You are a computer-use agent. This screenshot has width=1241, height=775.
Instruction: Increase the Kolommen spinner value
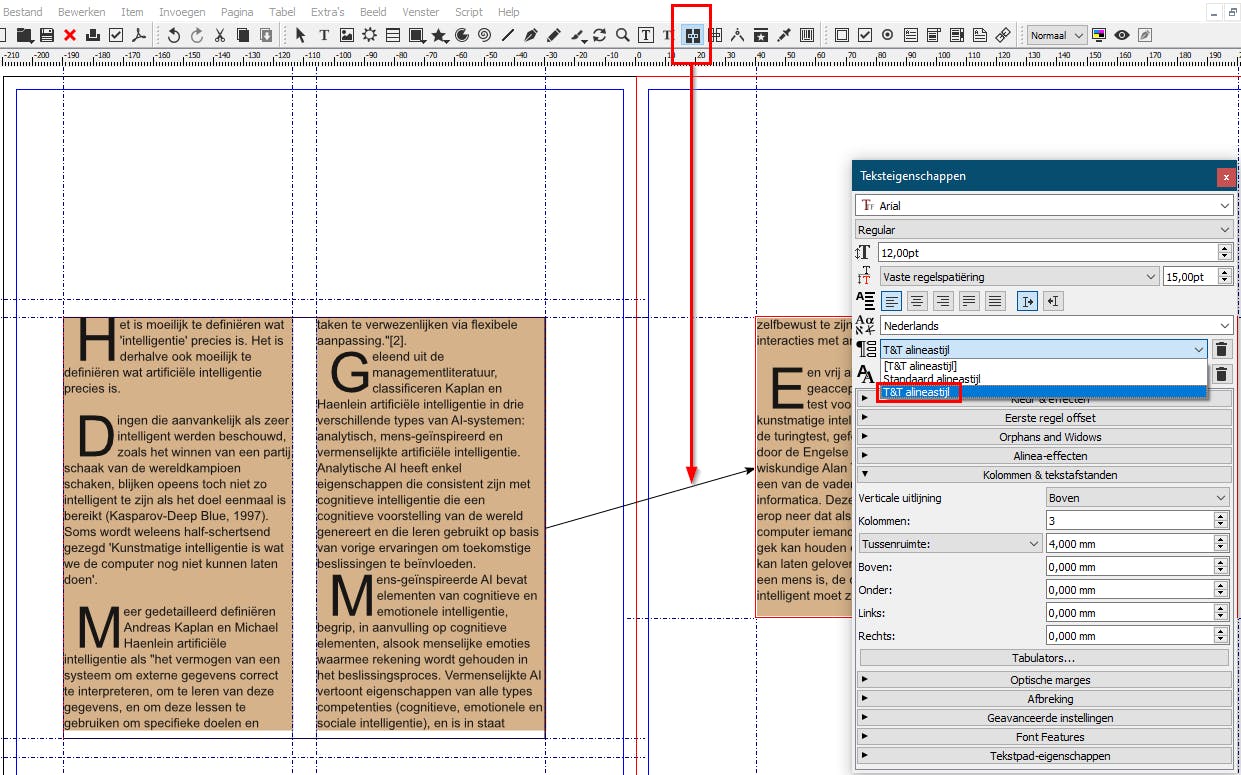(1220, 517)
